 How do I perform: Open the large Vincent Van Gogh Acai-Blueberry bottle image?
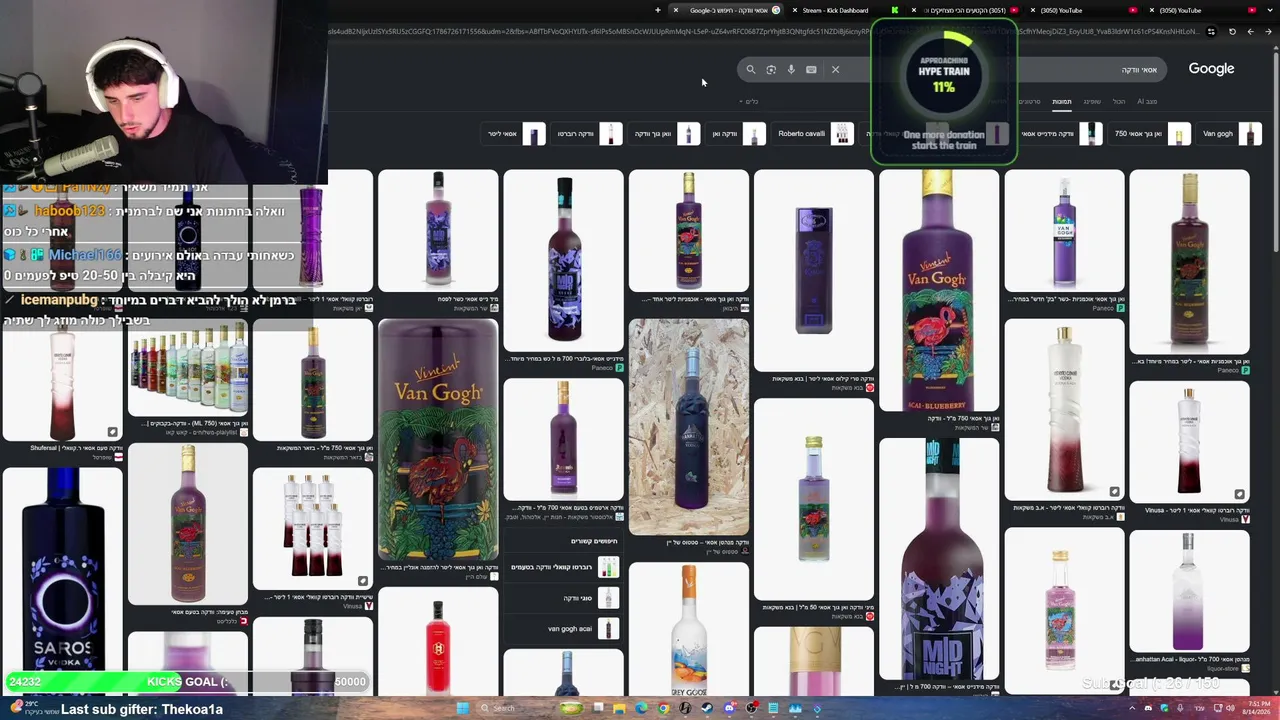938,290
